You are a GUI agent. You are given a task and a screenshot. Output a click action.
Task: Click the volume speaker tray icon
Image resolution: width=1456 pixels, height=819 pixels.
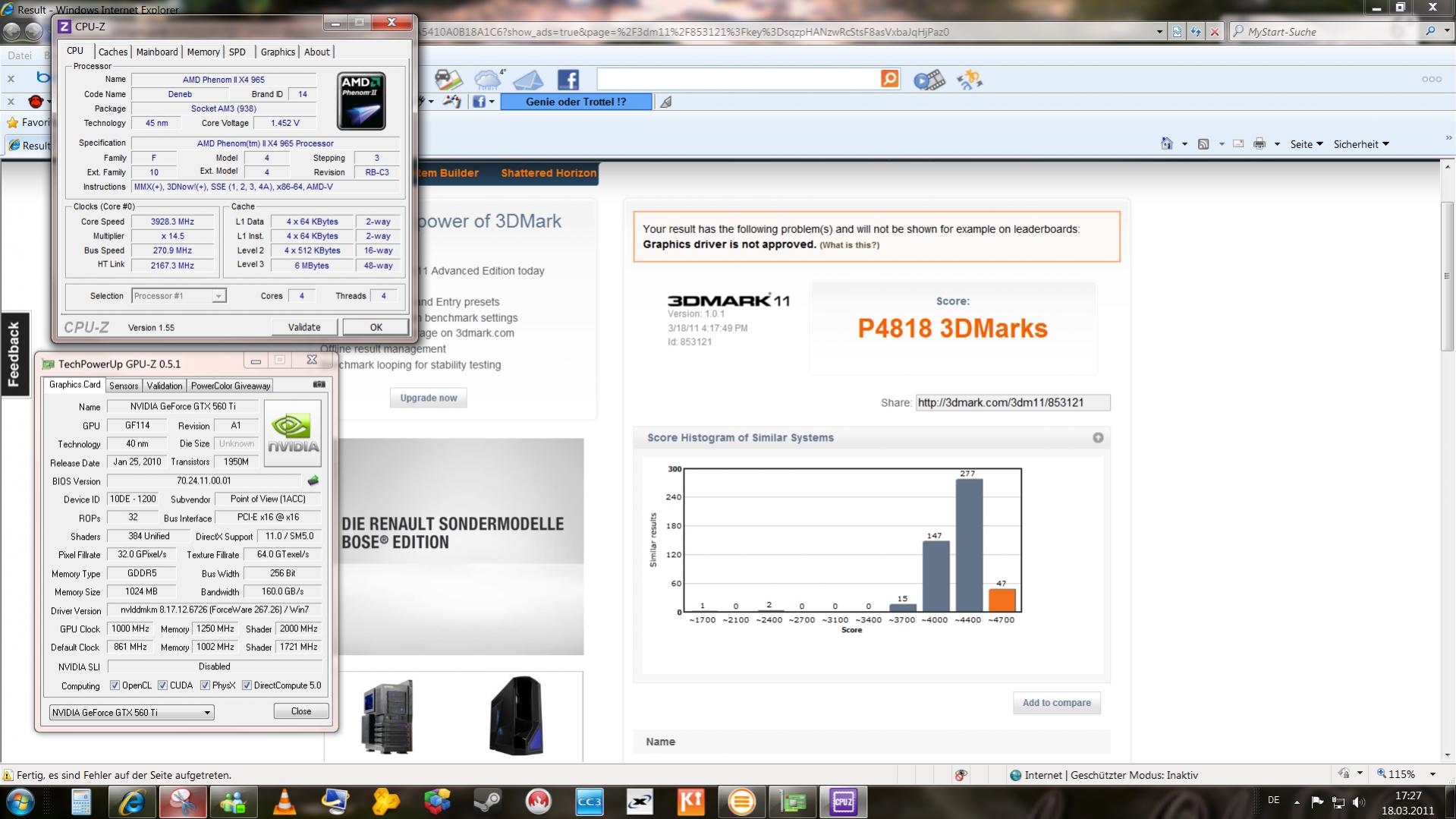pyautogui.click(x=1359, y=802)
